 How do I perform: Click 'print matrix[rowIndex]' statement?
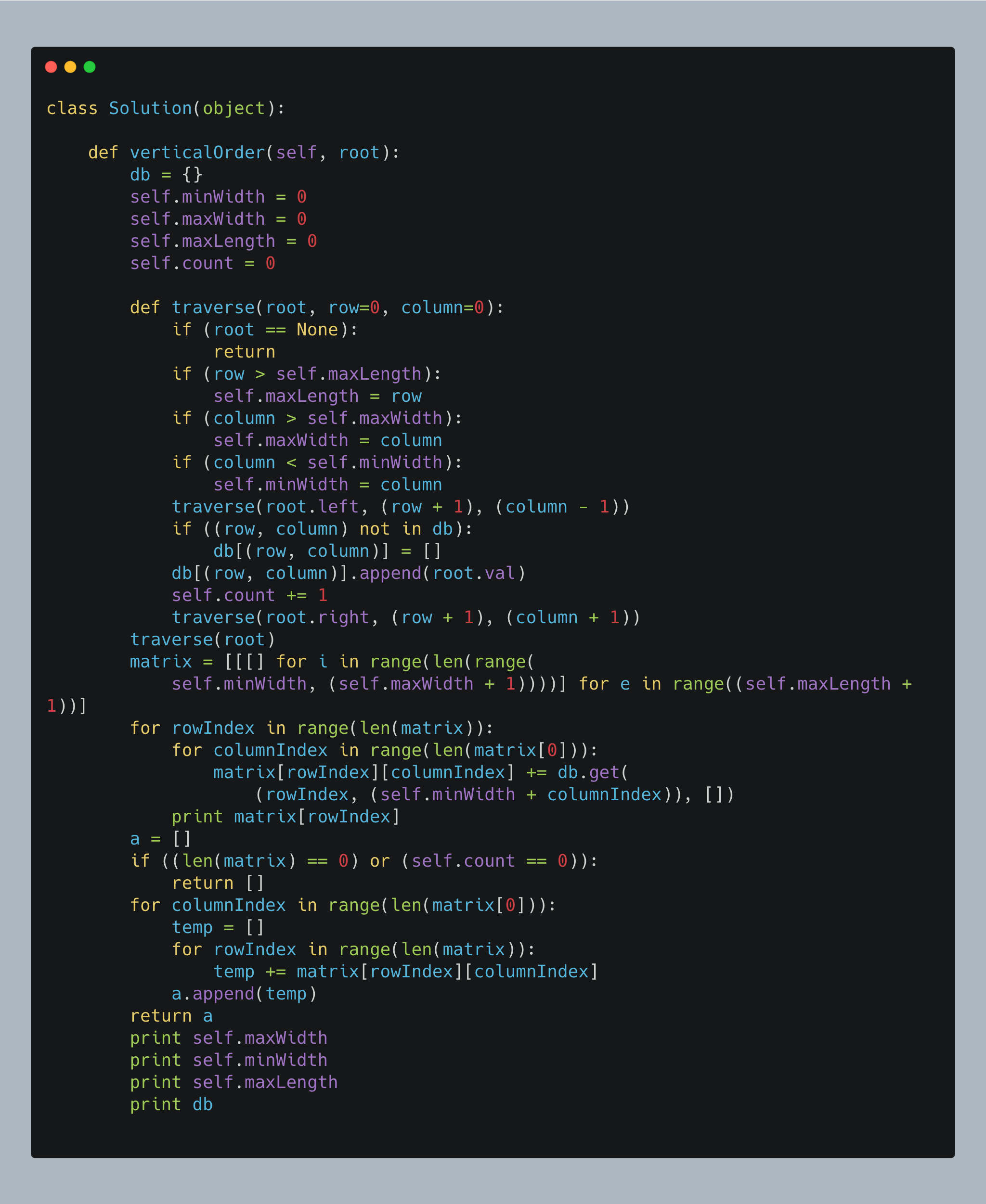285,817
